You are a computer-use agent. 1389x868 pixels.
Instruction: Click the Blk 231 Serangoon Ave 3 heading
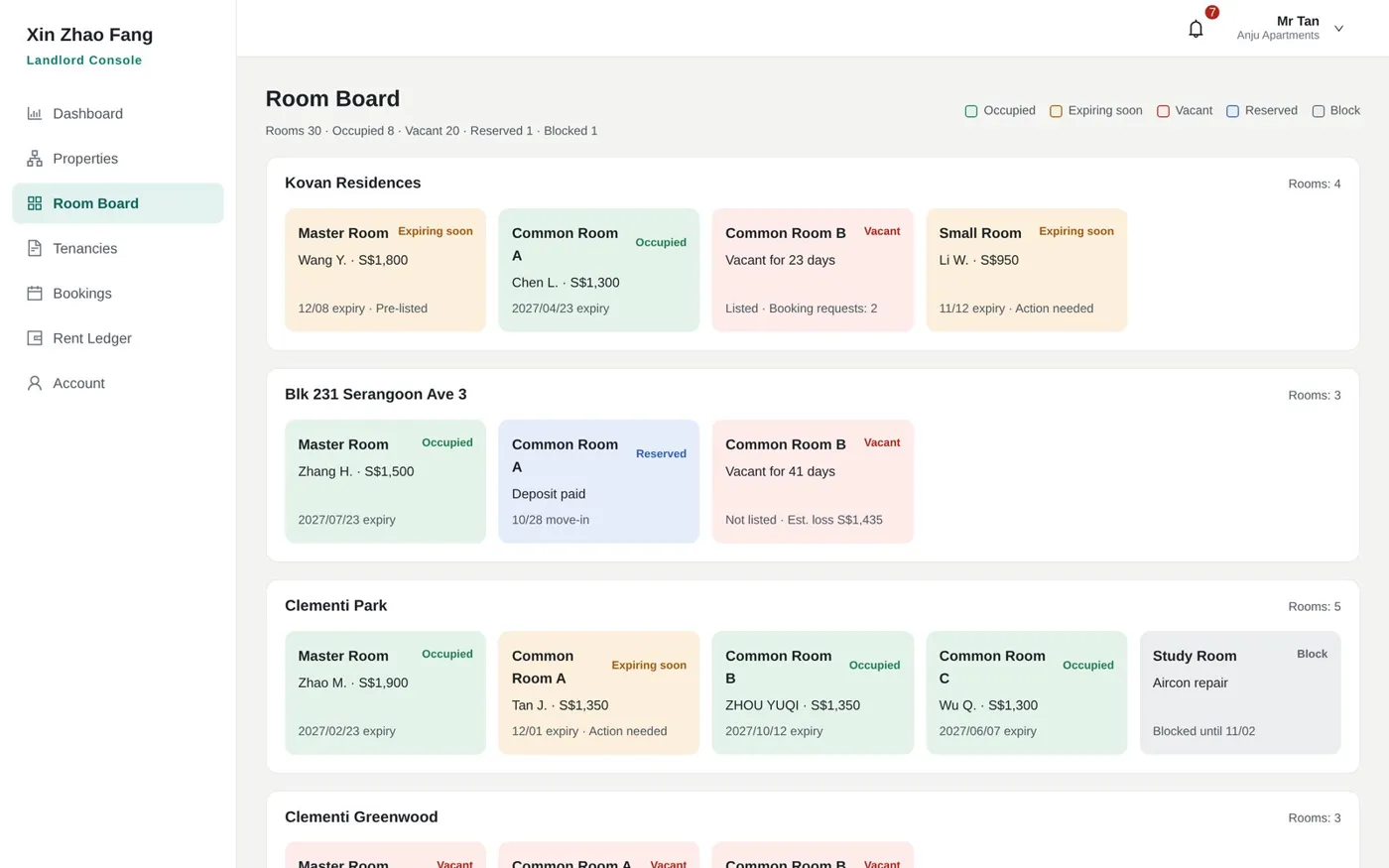tap(375, 394)
